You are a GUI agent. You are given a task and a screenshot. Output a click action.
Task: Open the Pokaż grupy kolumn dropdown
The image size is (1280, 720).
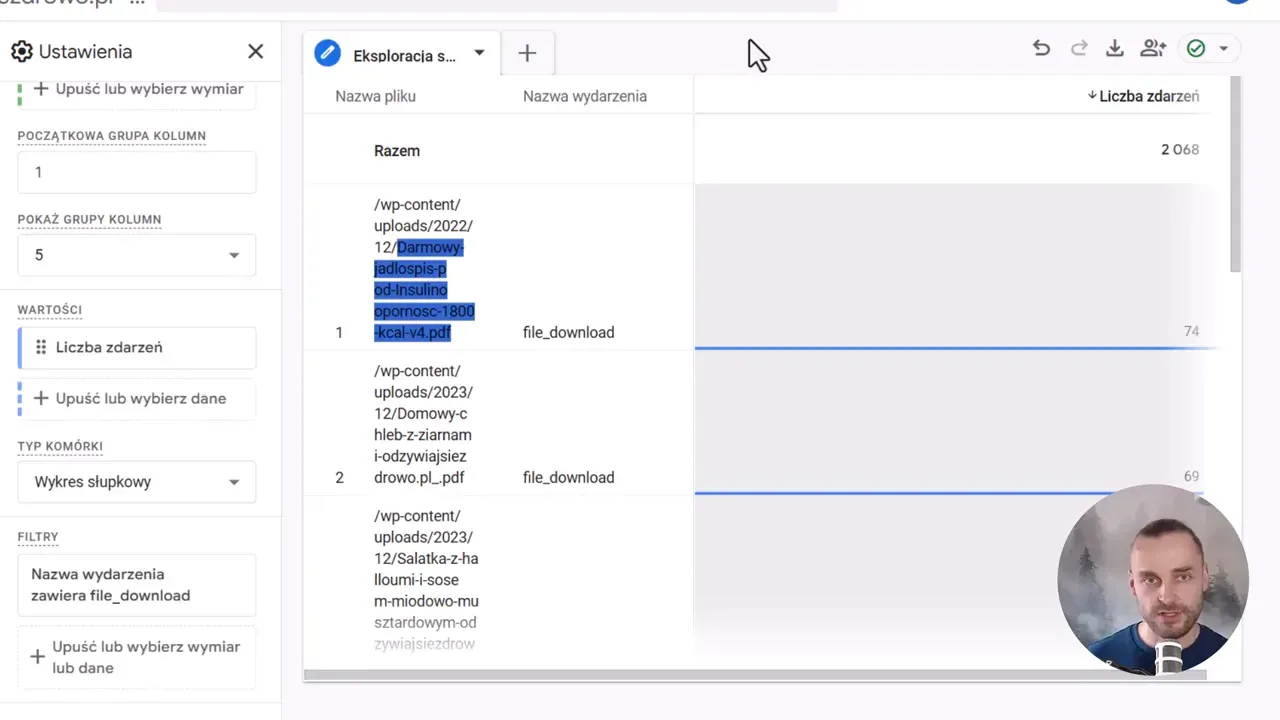pyautogui.click(x=137, y=255)
